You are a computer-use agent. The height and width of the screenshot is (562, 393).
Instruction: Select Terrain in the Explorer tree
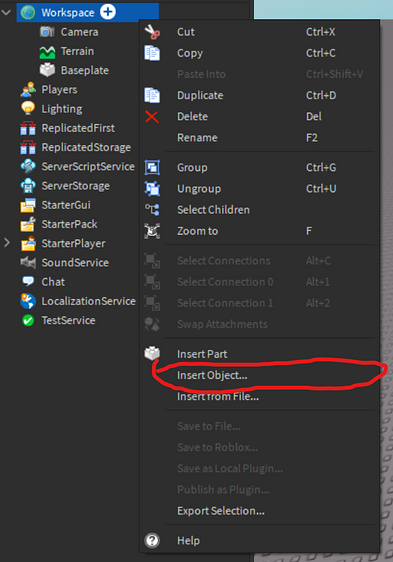pyautogui.click(x=77, y=51)
